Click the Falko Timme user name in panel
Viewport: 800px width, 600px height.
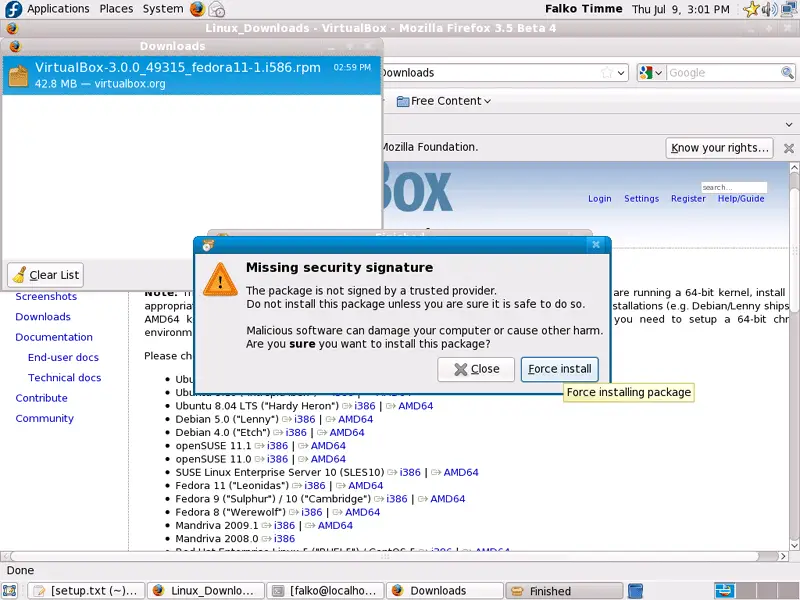tap(584, 9)
